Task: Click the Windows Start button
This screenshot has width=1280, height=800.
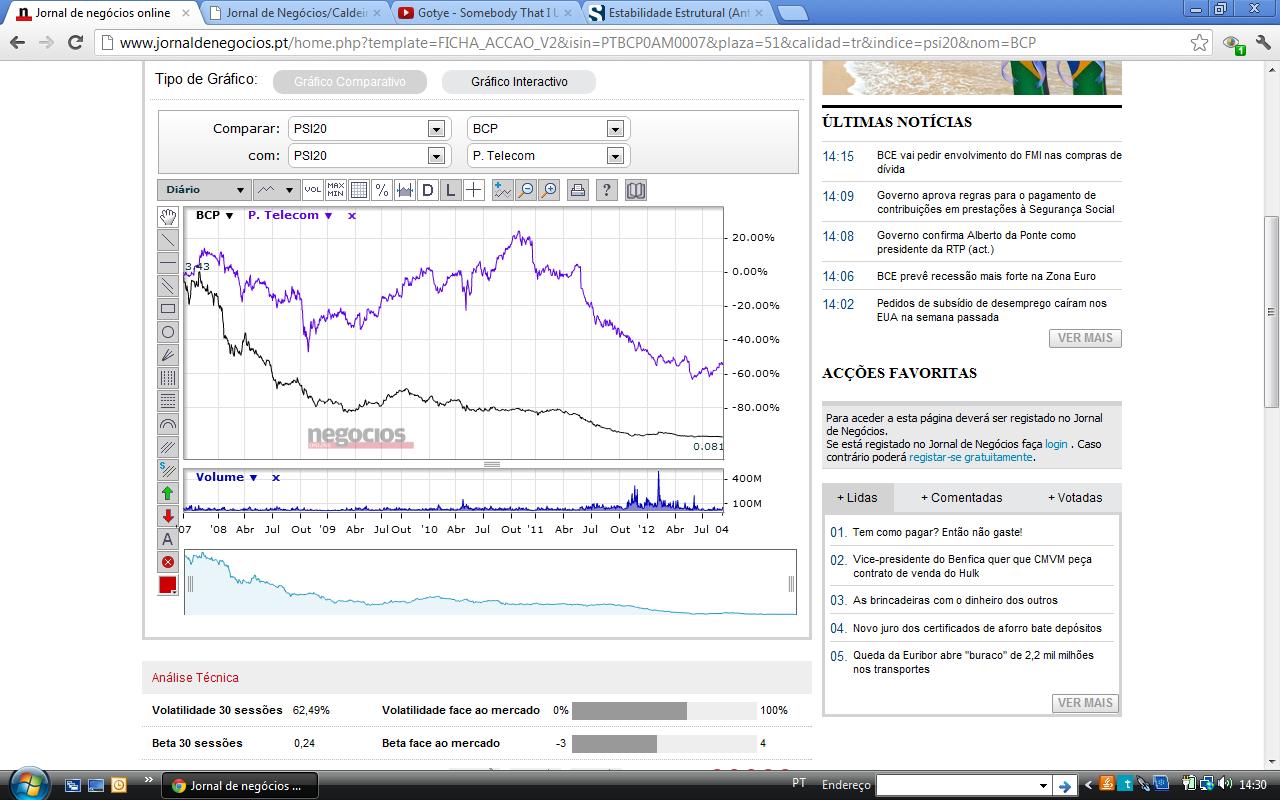Action: (27, 783)
